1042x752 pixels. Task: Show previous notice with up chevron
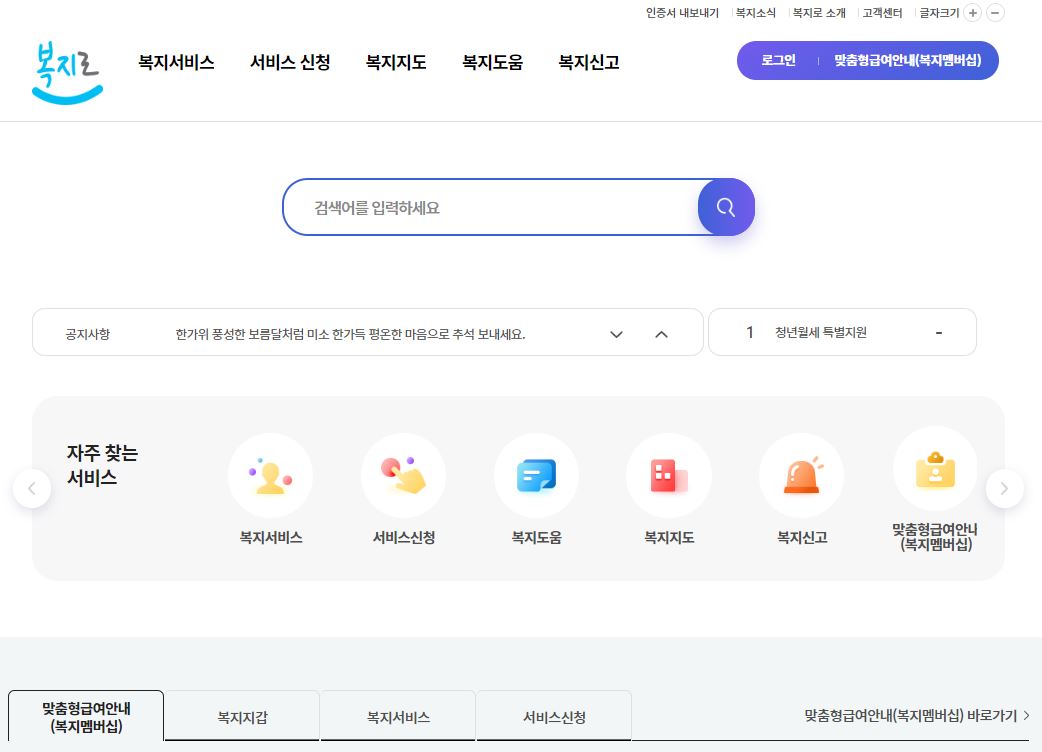pyautogui.click(x=661, y=334)
